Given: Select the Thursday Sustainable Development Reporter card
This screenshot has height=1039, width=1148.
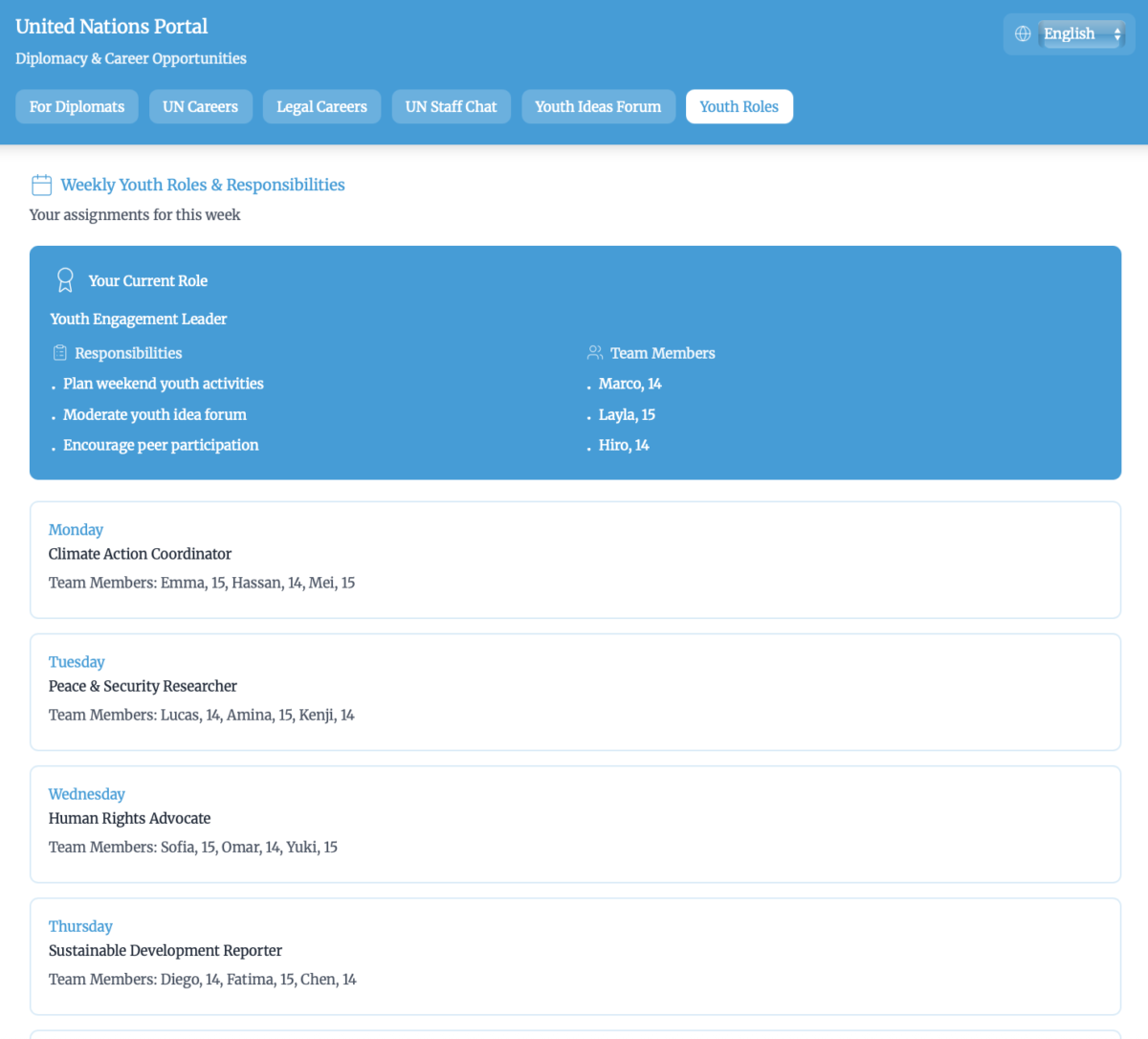Looking at the screenshot, I should (575, 956).
